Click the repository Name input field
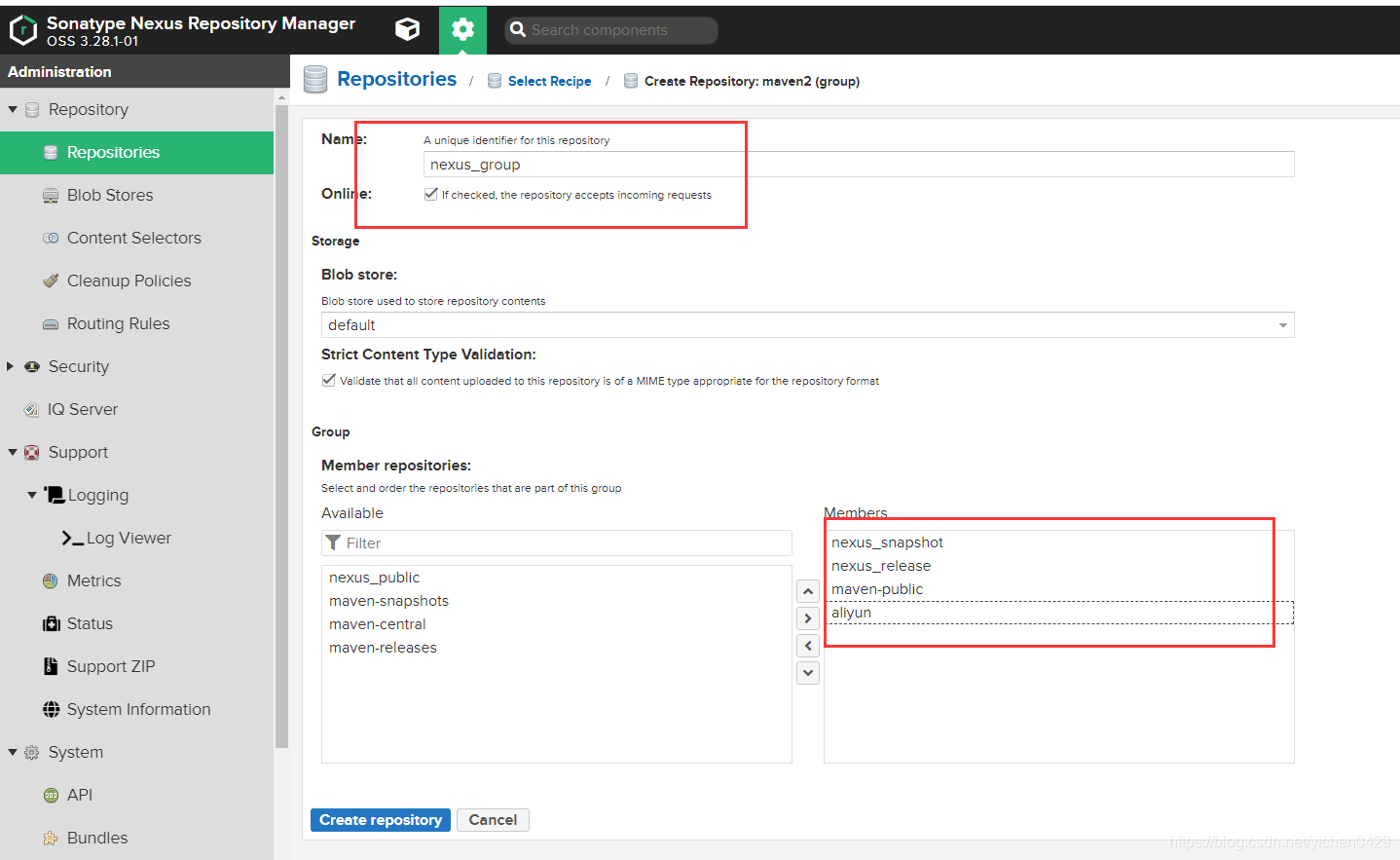Image resolution: width=1400 pixels, height=860 pixels. (859, 165)
